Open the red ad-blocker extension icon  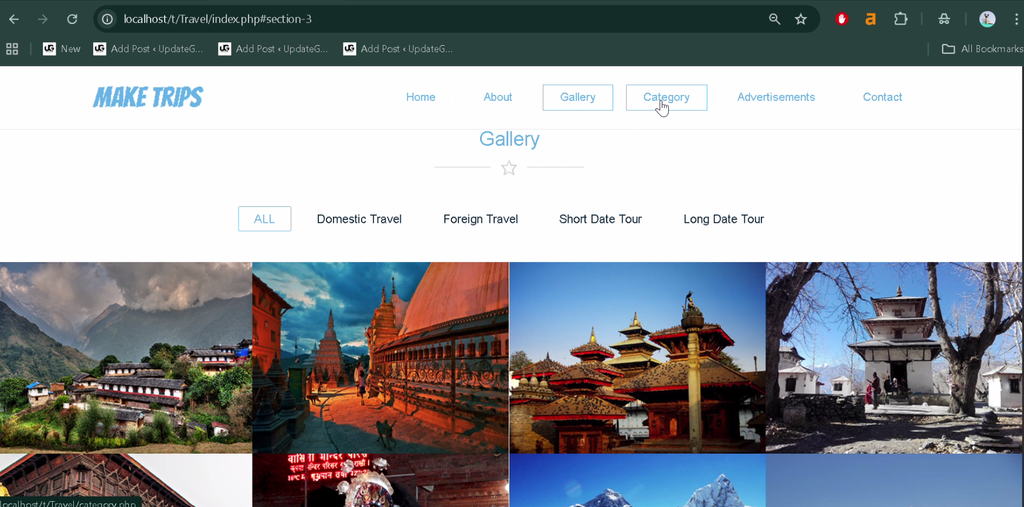842,20
